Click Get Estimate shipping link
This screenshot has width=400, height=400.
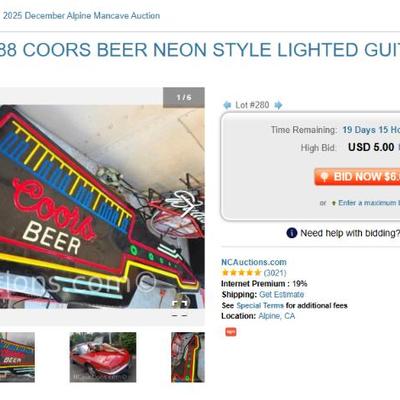coord(282,294)
